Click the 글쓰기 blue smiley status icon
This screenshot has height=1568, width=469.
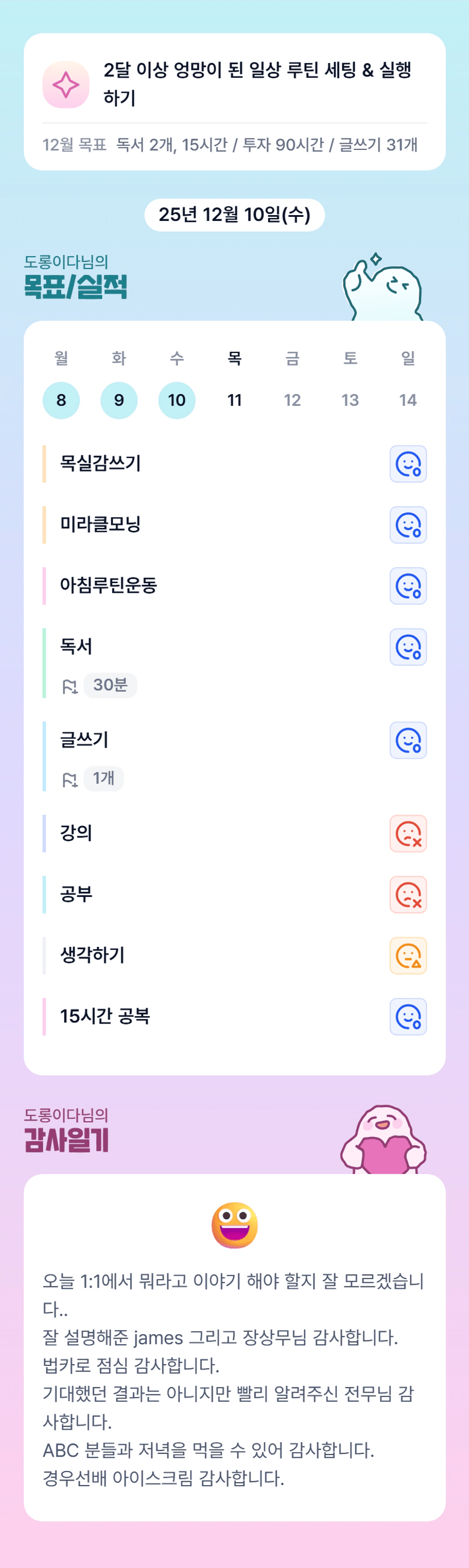click(x=408, y=740)
